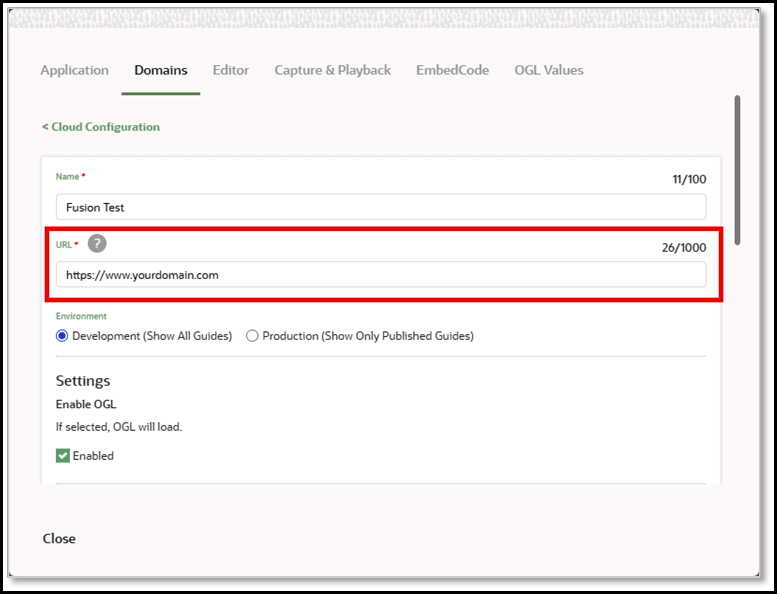
Task: Uncheck the Enabled OGL checkbox
Action: click(63, 455)
